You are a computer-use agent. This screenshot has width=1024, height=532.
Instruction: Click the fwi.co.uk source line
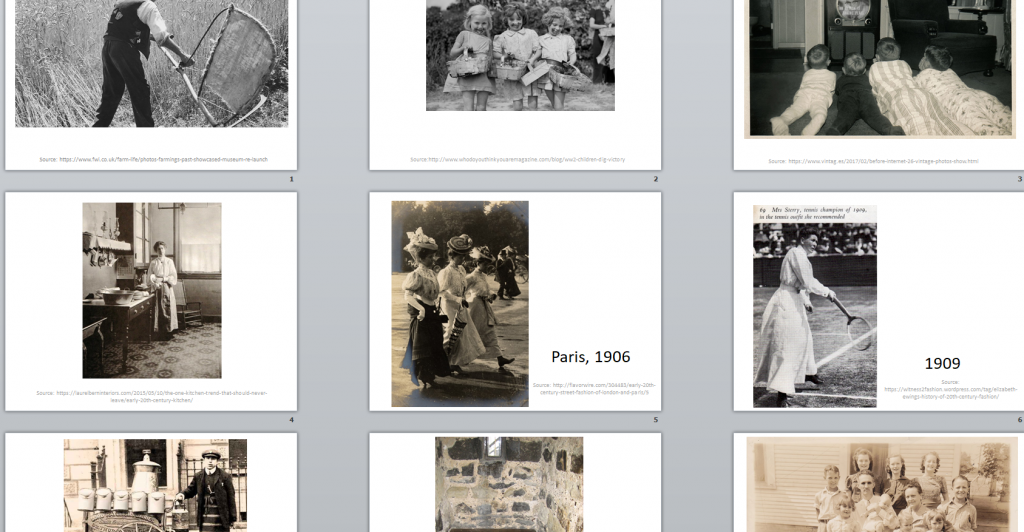click(x=153, y=159)
